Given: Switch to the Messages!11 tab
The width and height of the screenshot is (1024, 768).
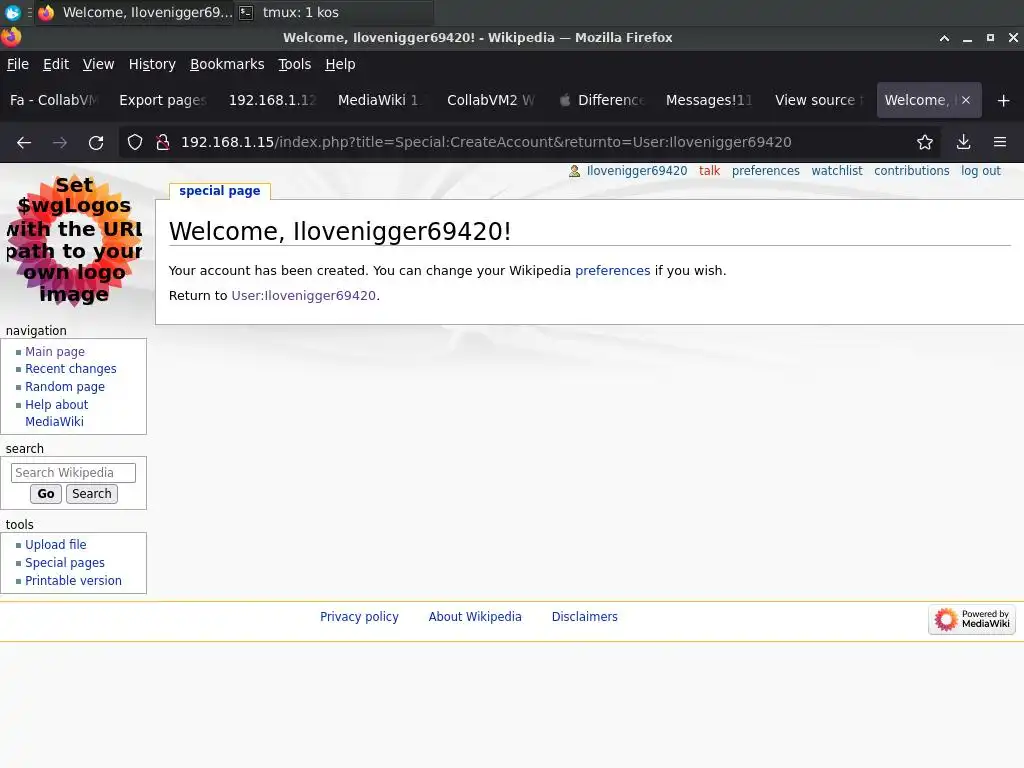Looking at the screenshot, I should (x=709, y=100).
